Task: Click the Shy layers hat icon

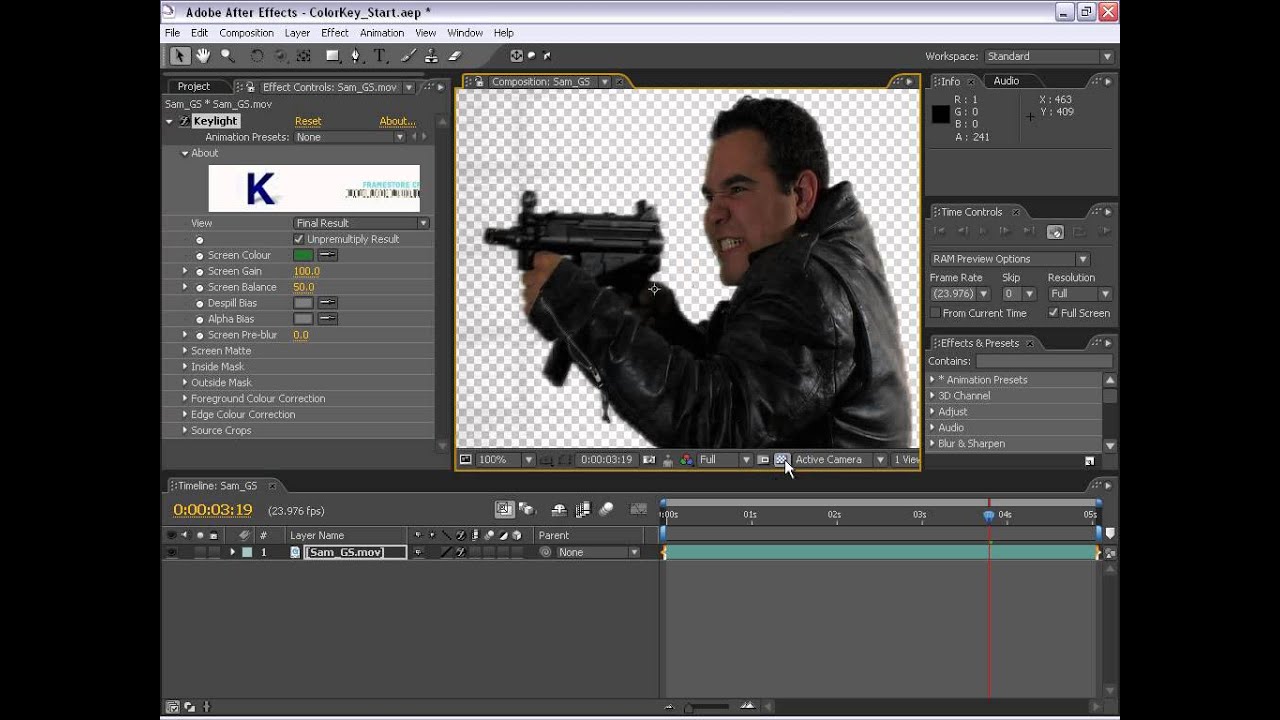Action: click(560, 509)
